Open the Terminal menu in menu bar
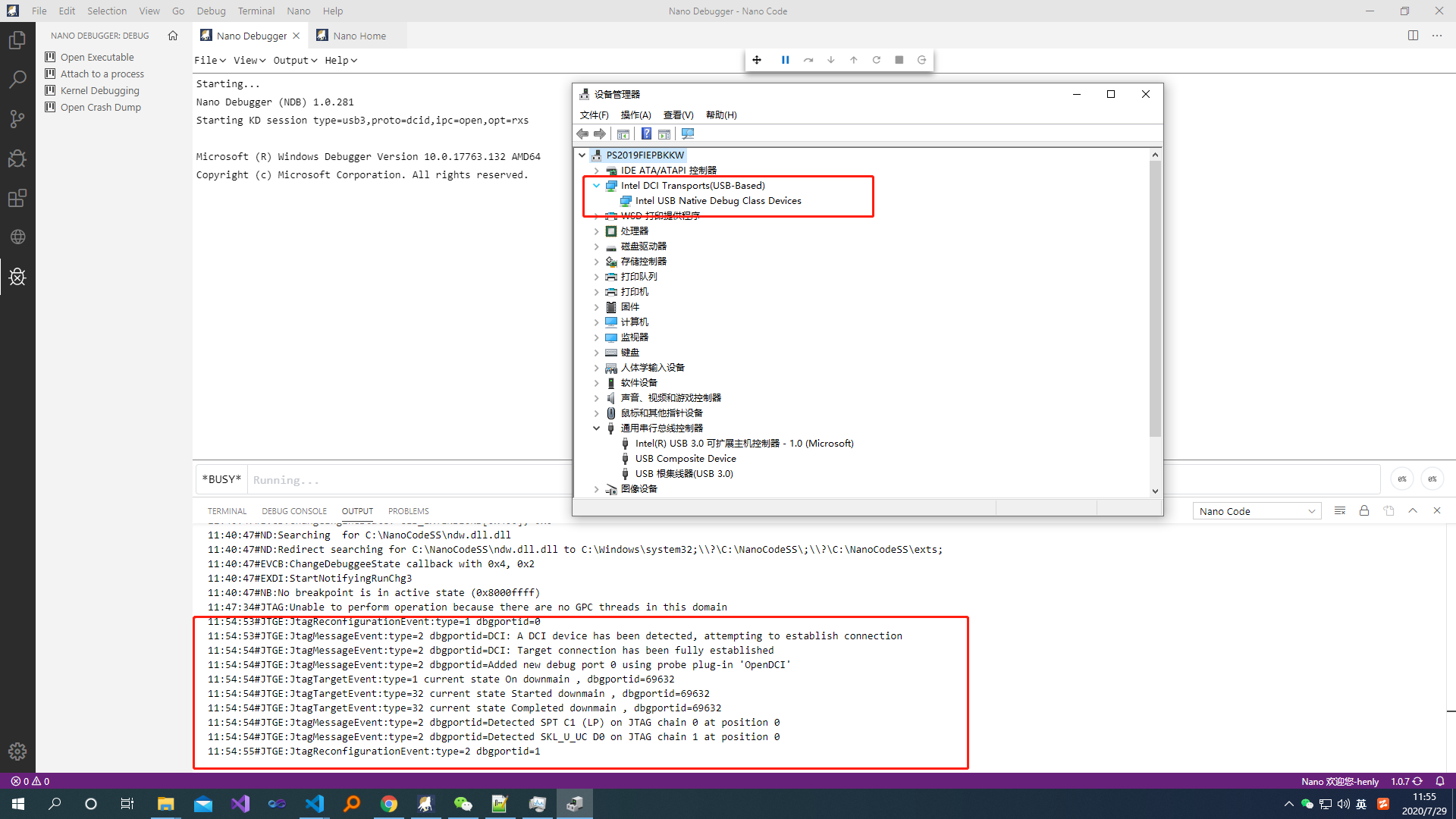The image size is (1456, 819). pyautogui.click(x=256, y=11)
